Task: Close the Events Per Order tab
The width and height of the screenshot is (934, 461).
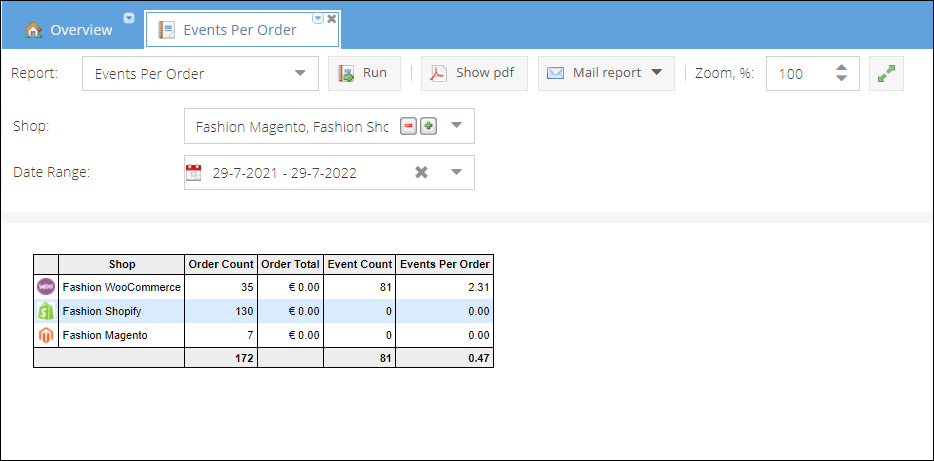Action: click(332, 18)
